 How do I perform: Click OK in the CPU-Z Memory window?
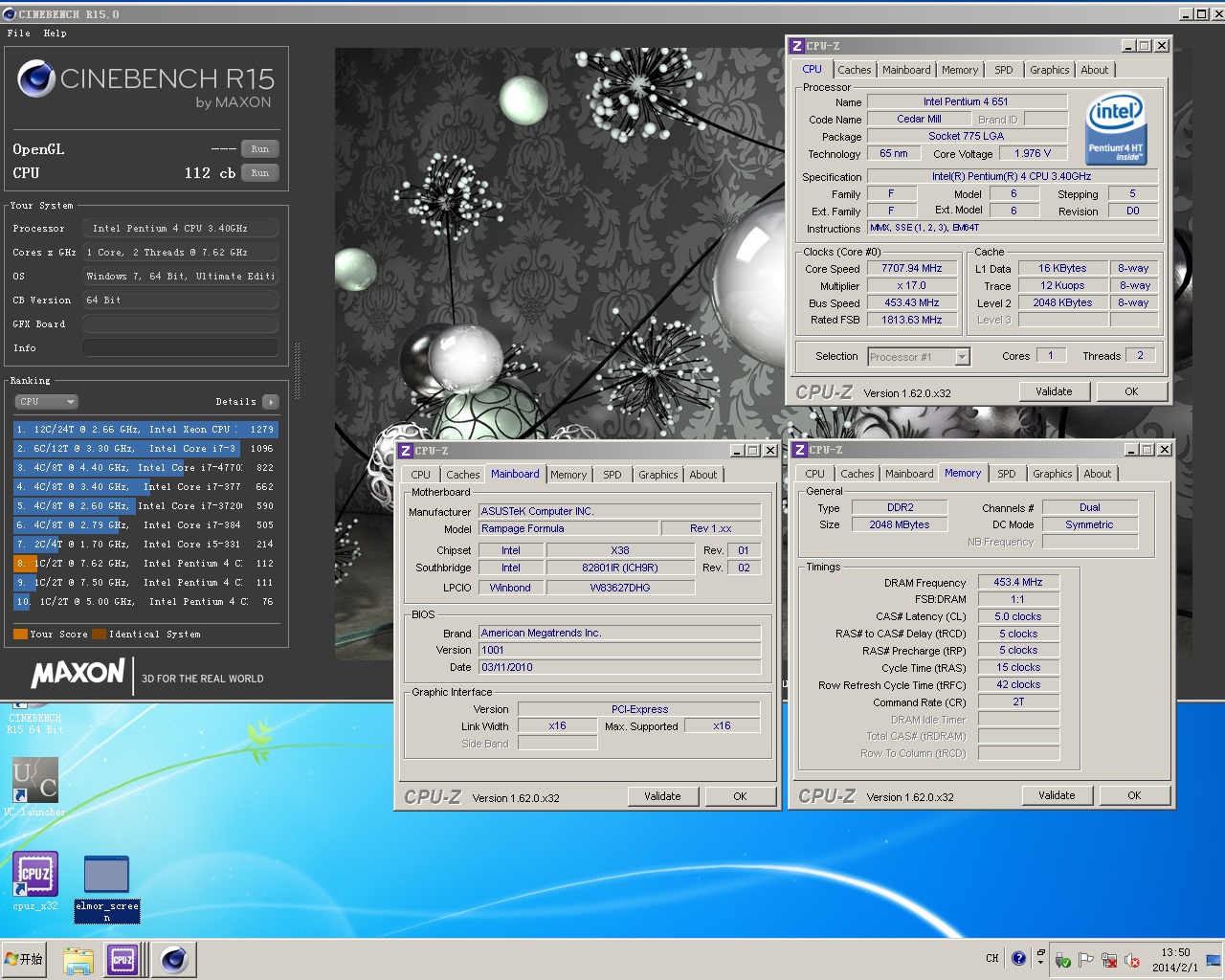point(1134,795)
